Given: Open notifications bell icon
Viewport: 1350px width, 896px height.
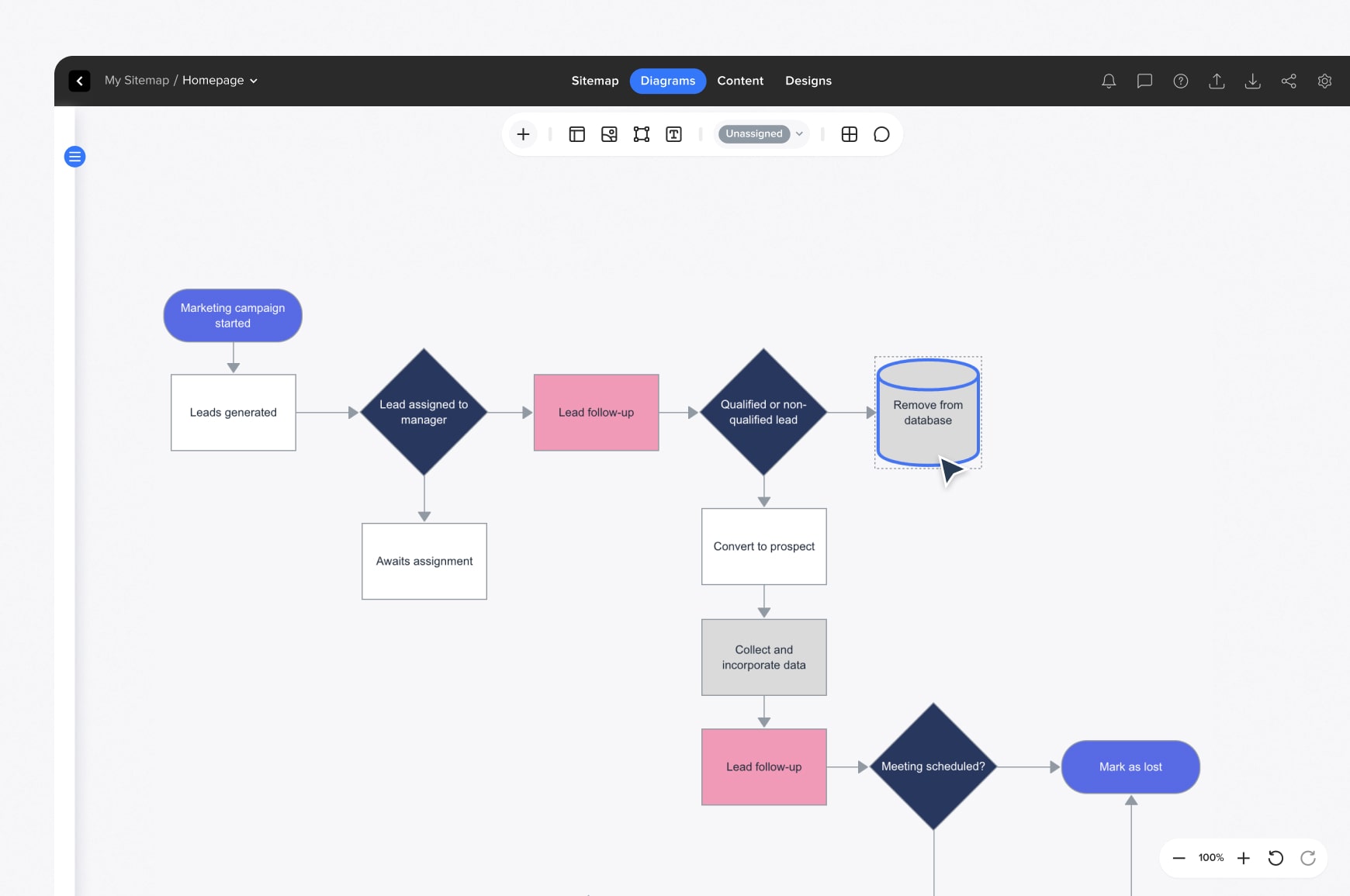Looking at the screenshot, I should coord(1109,81).
